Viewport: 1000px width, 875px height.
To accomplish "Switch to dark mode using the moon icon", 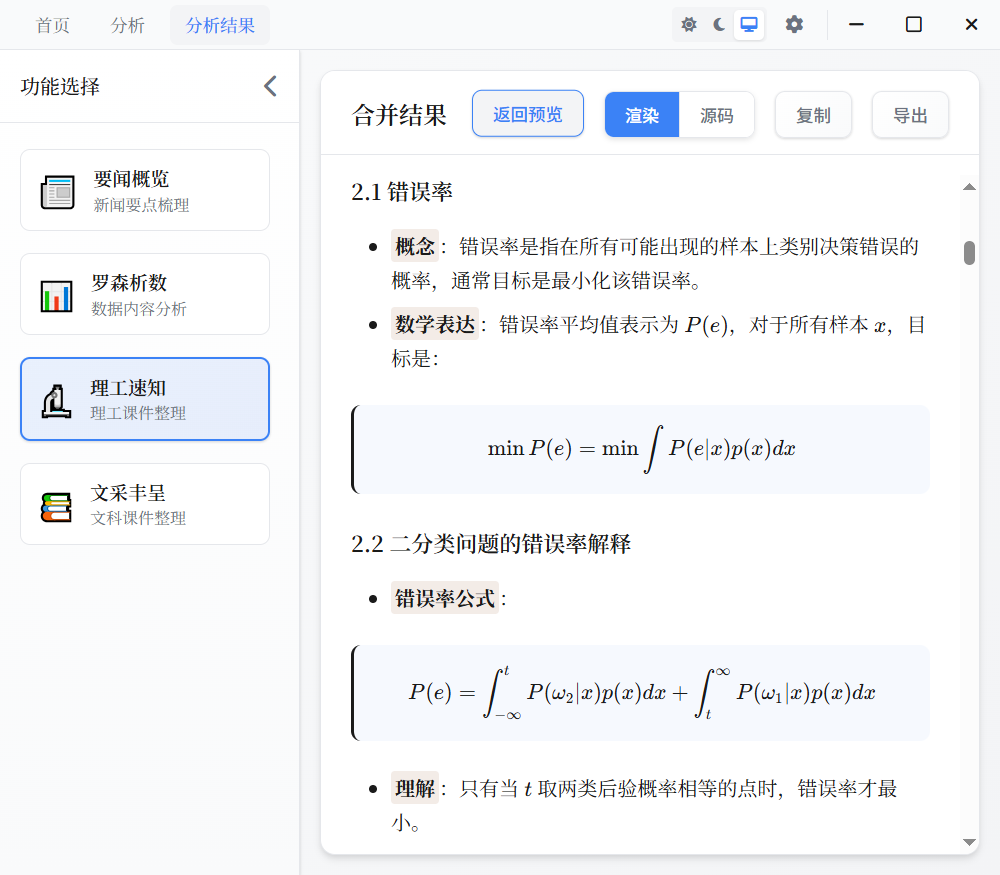I will (718, 24).
